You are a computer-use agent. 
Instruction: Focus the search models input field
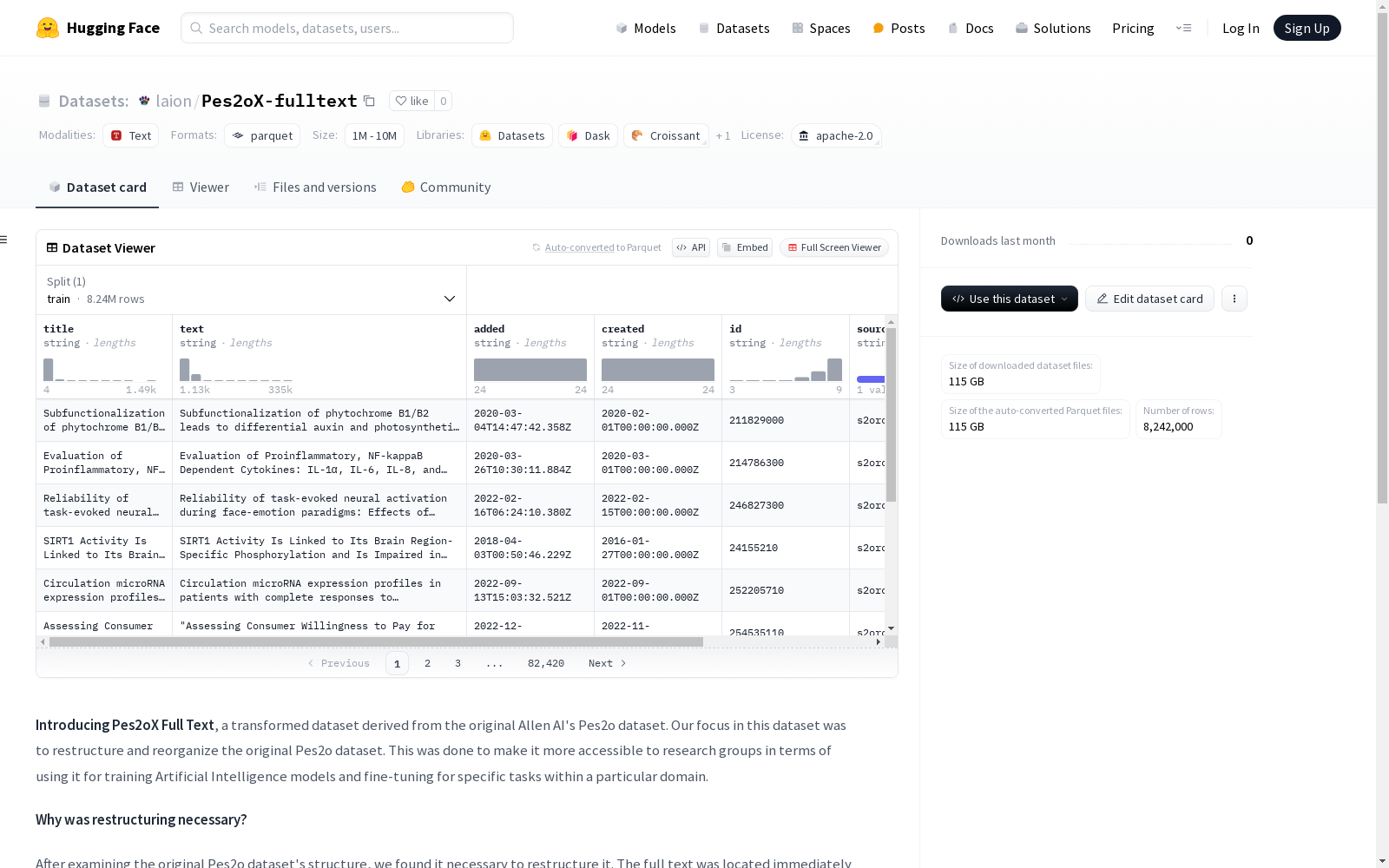tap(347, 28)
